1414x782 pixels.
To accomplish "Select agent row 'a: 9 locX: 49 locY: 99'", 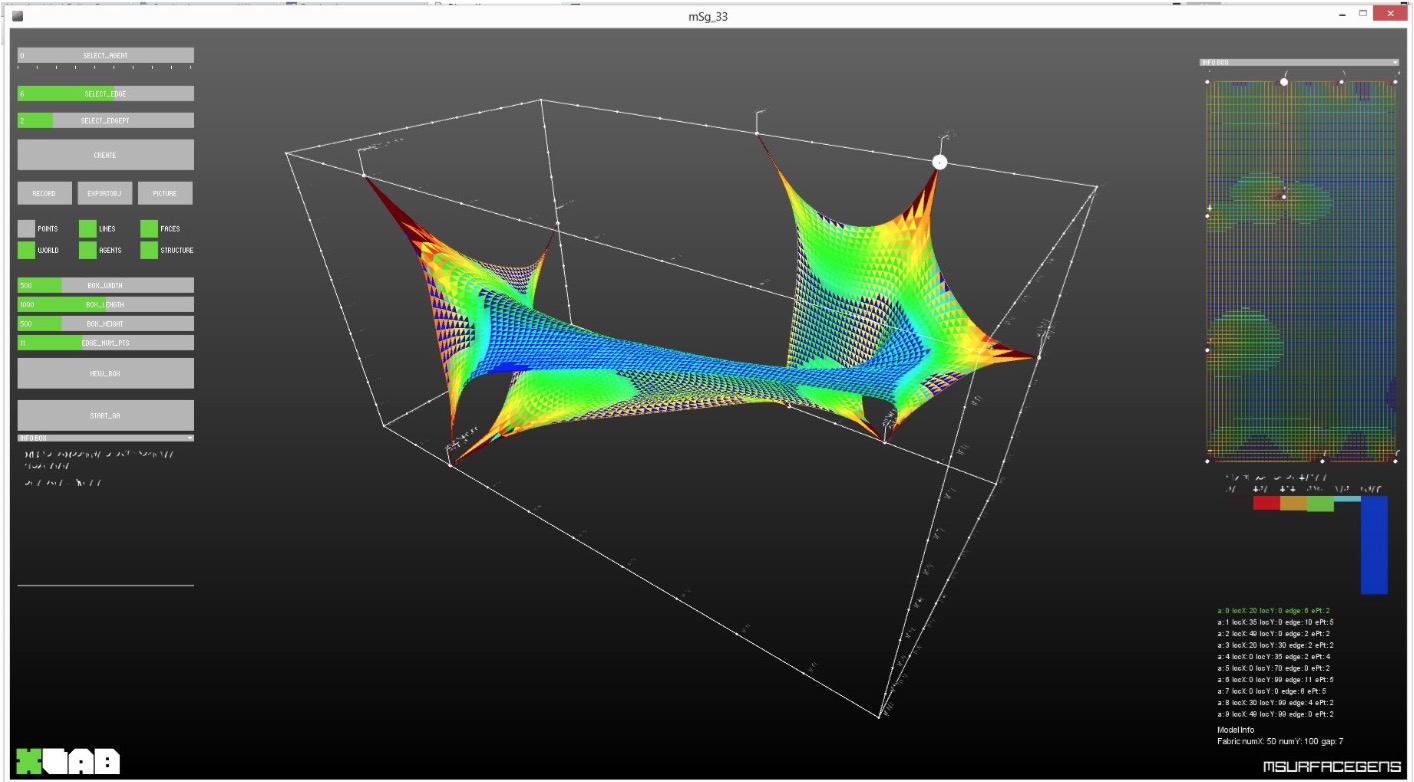I will tap(1276, 714).
